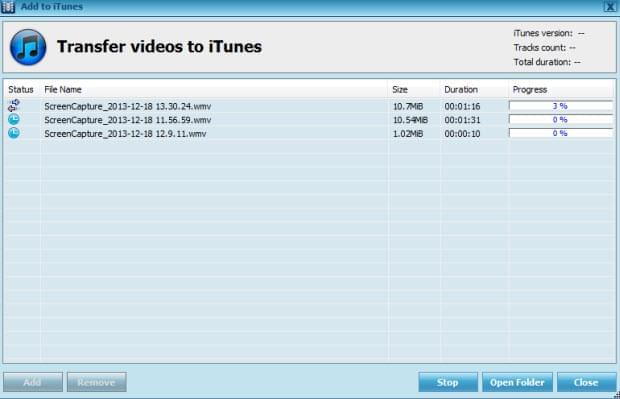Select file ScreenCapture_2013-12-18 13.30.24.wmv
Image resolution: width=620 pixels, height=399 pixels.
click(x=128, y=106)
